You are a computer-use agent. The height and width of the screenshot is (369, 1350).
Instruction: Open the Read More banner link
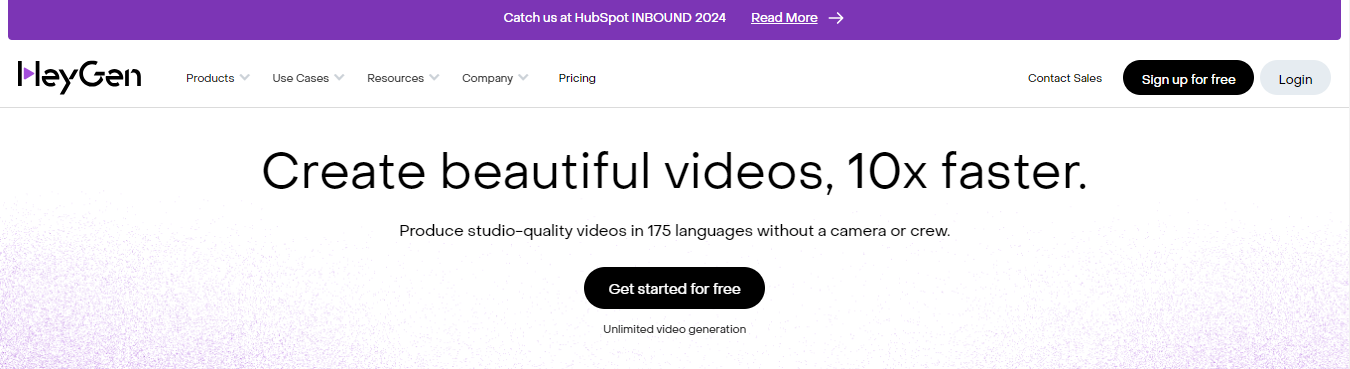[784, 18]
